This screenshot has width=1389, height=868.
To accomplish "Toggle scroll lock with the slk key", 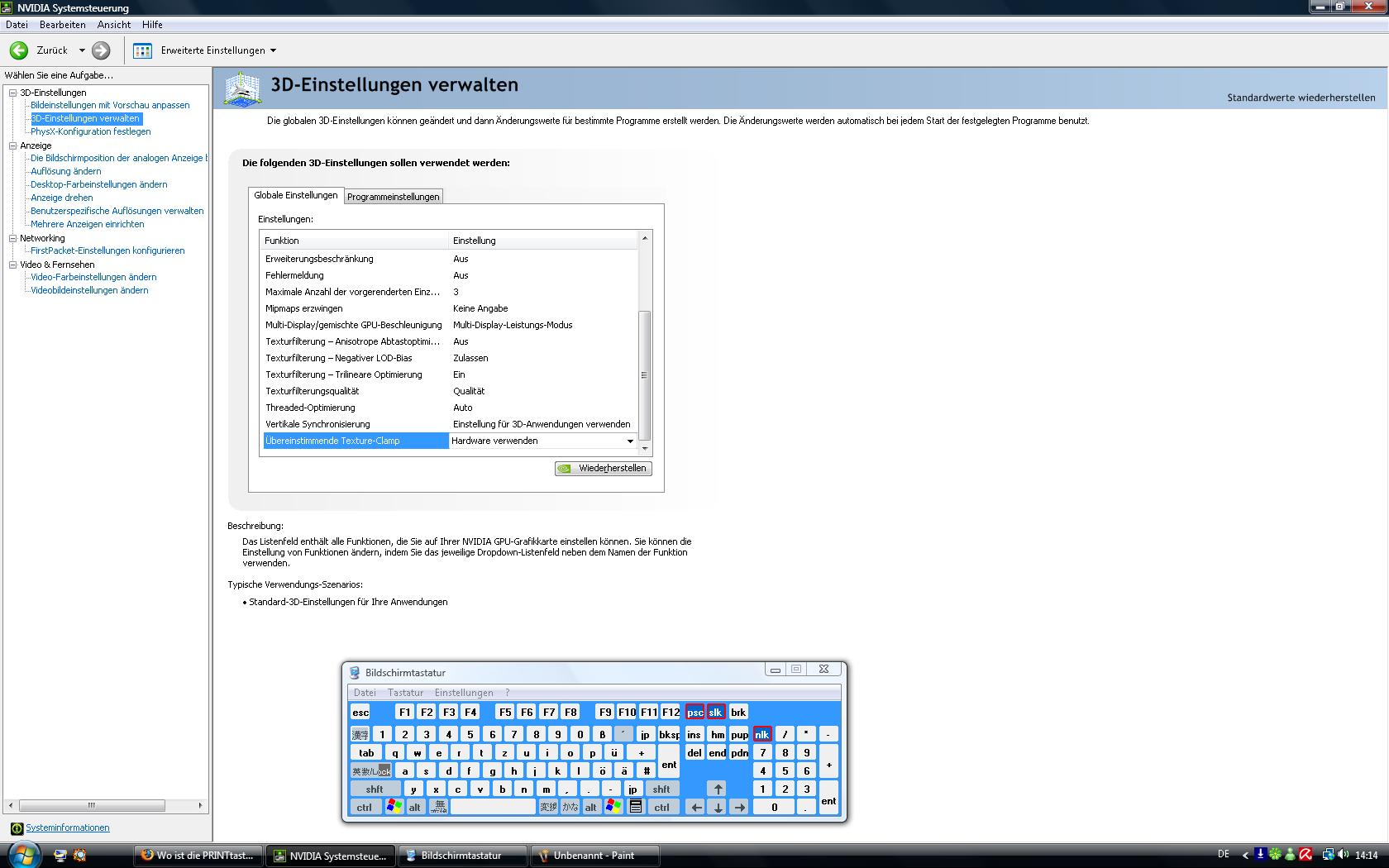I will [x=716, y=712].
